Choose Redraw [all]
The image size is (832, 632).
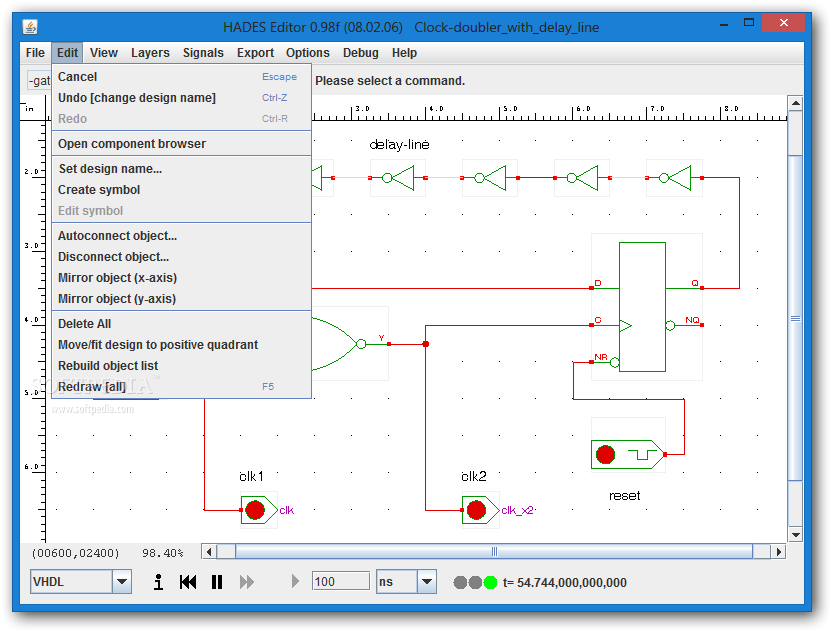[x=181, y=387]
